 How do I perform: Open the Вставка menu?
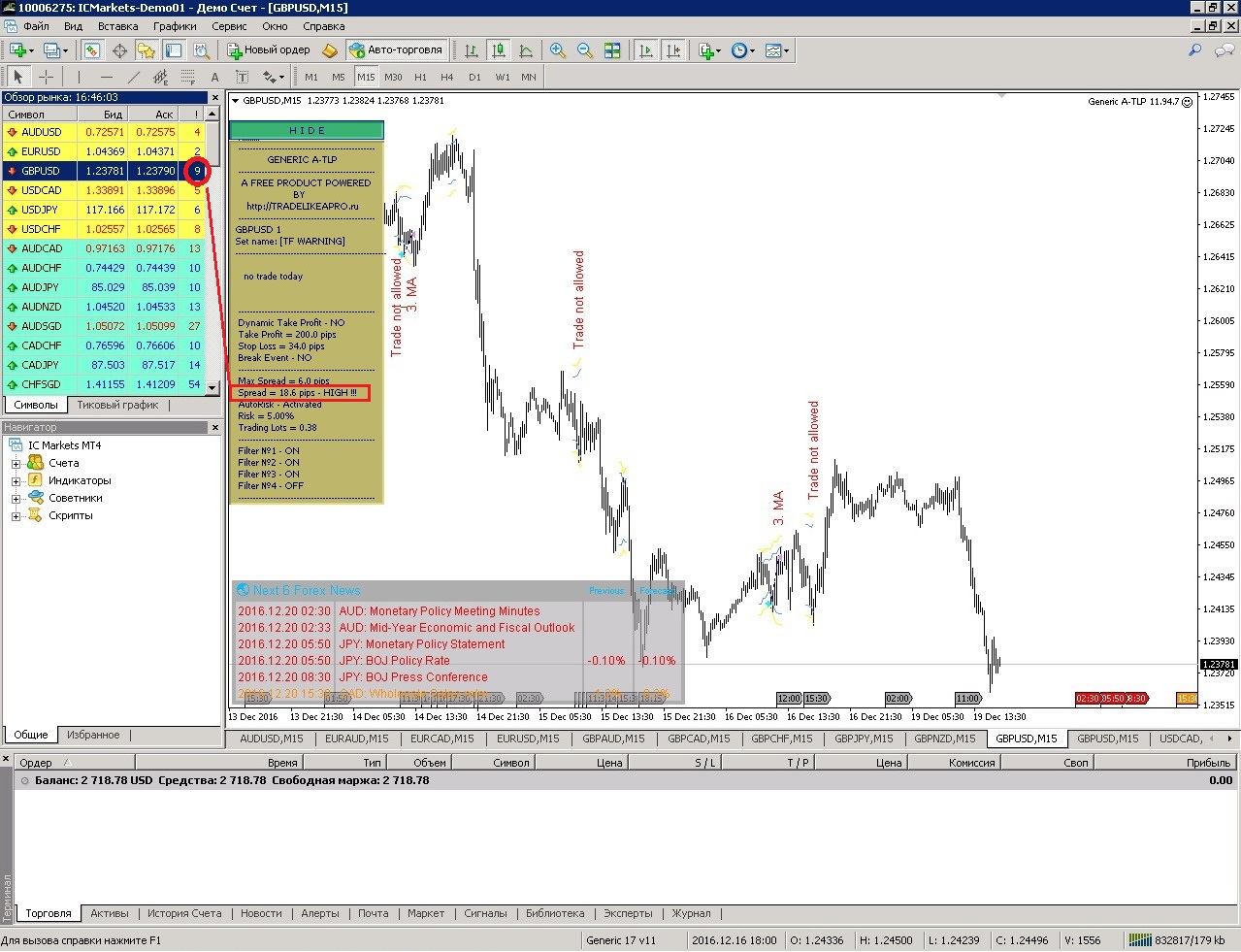coord(118,26)
